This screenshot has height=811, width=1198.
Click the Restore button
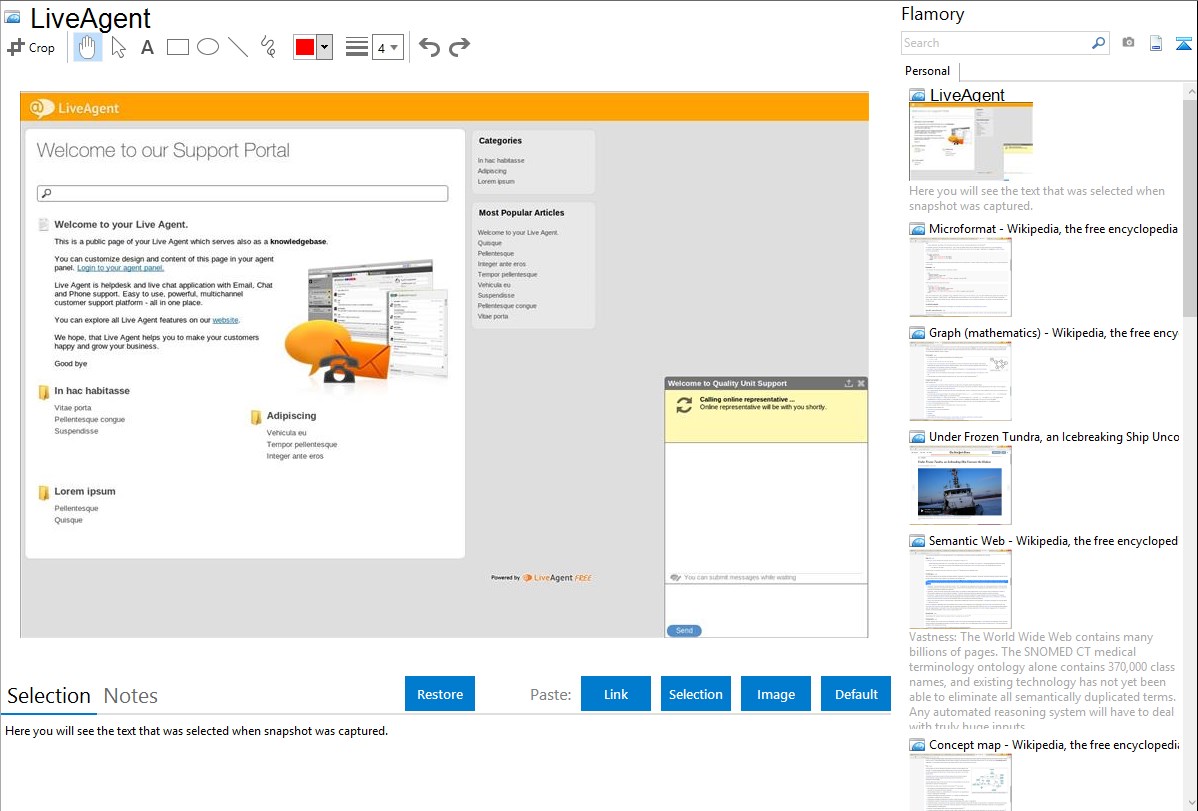pos(440,693)
